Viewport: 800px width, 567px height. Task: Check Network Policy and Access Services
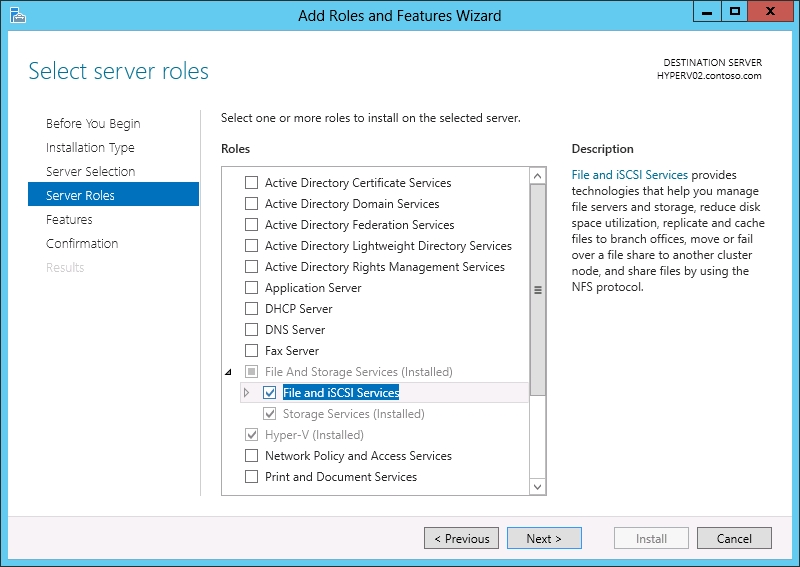pos(252,455)
